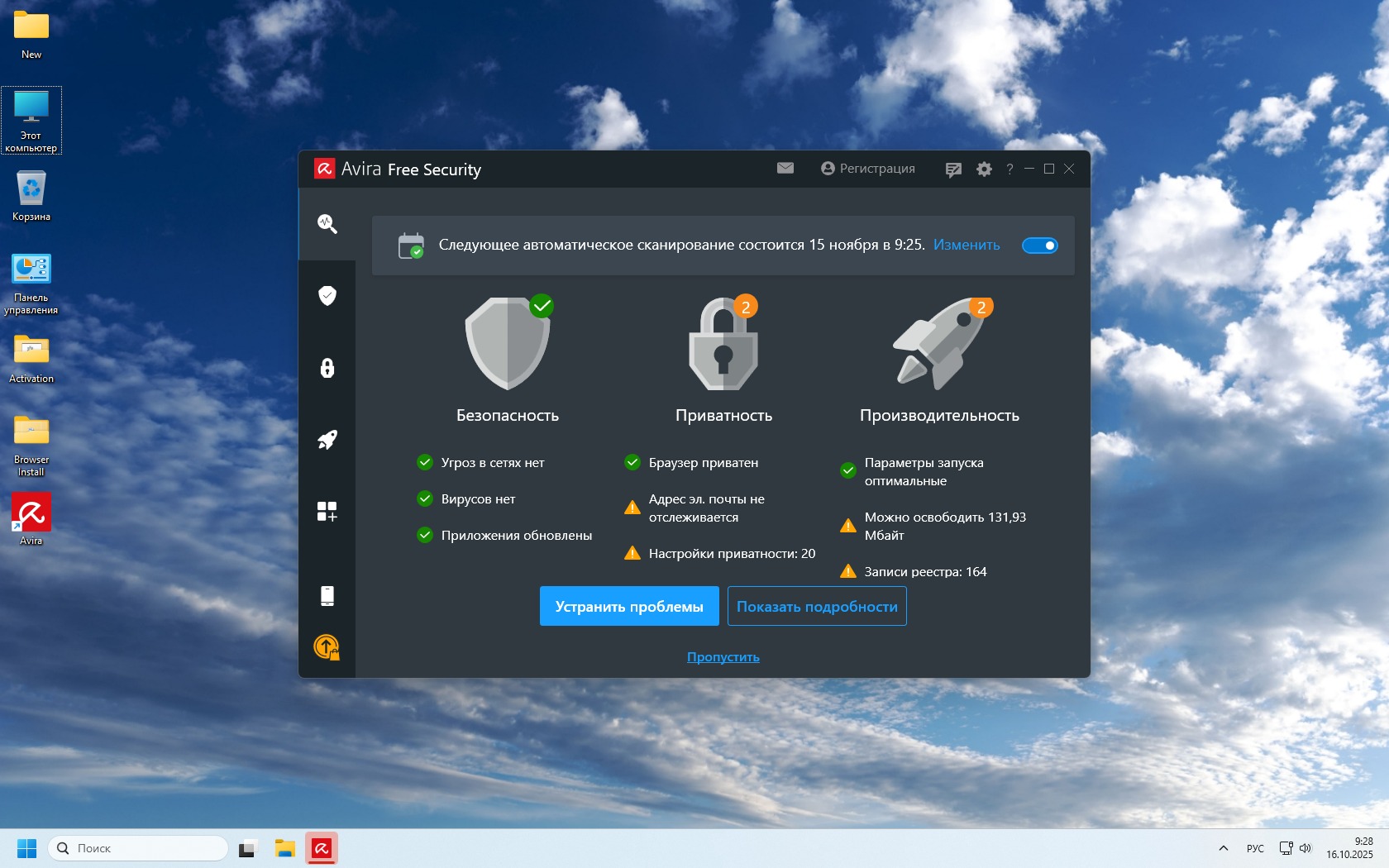Select the New folder on desktop
The height and width of the screenshot is (868, 1389).
[31, 35]
